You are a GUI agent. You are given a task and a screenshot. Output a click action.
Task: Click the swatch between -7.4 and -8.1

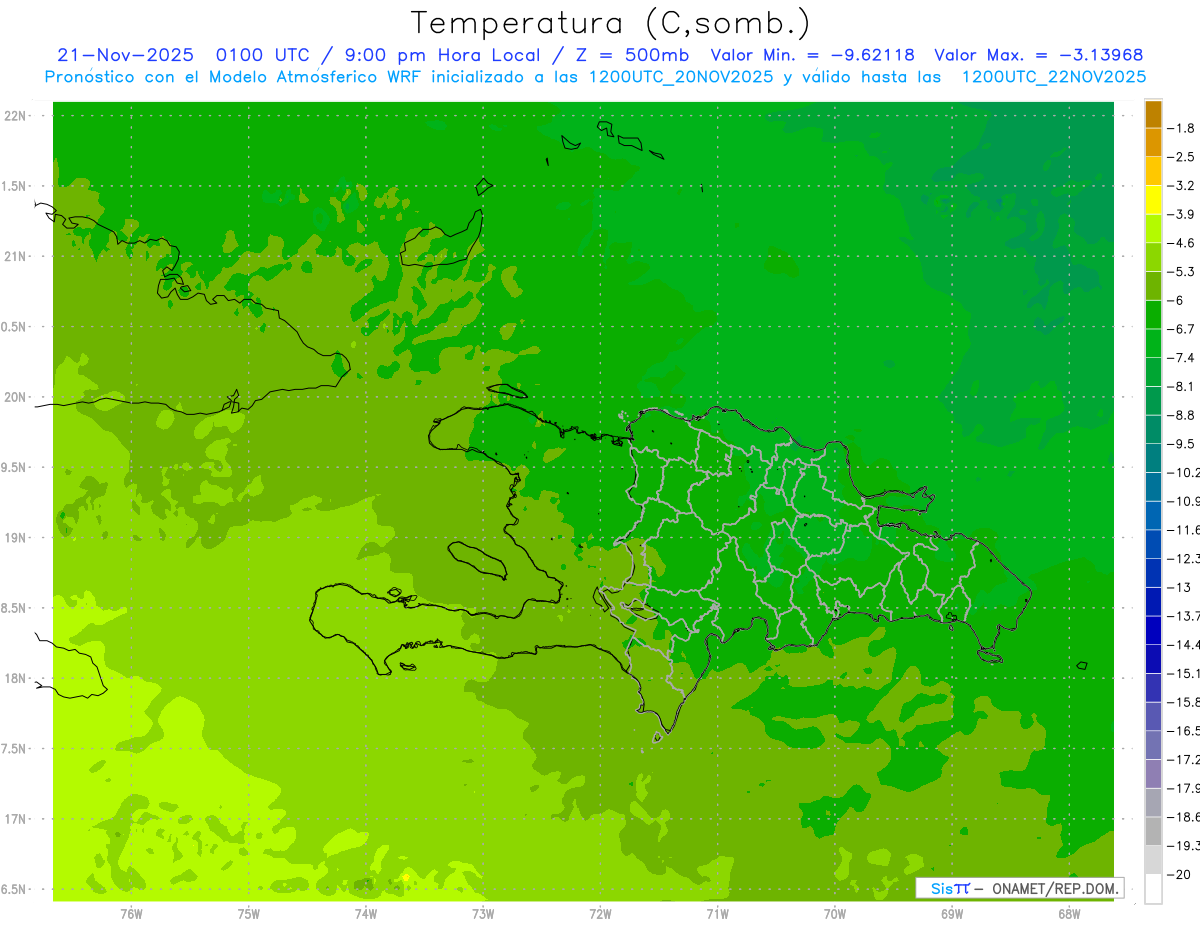click(x=1153, y=372)
